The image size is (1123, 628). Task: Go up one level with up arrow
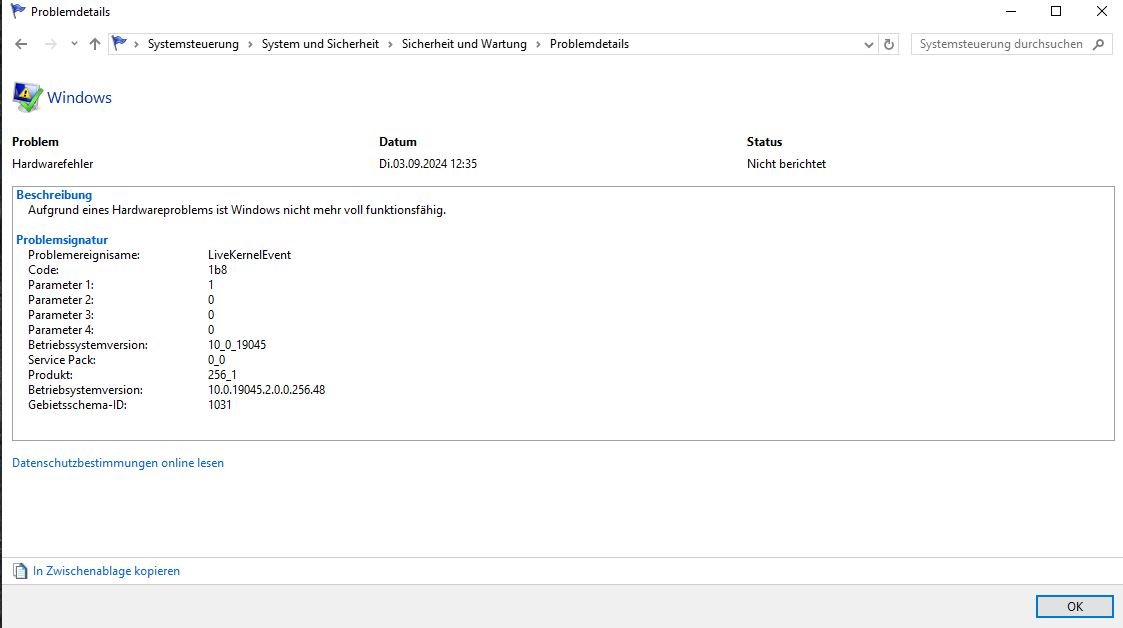[x=95, y=44]
